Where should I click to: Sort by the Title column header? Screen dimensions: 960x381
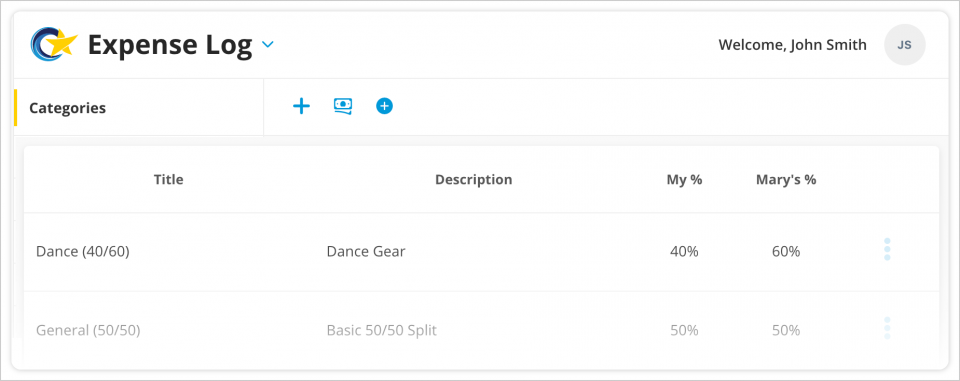point(168,179)
